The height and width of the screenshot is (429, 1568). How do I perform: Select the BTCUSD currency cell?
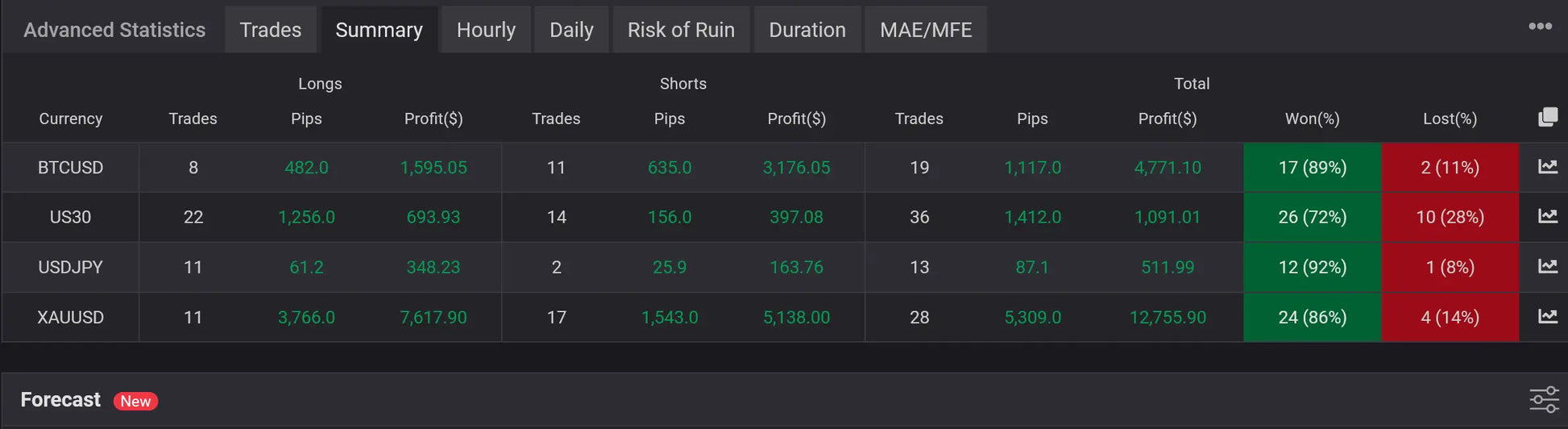[71, 168]
